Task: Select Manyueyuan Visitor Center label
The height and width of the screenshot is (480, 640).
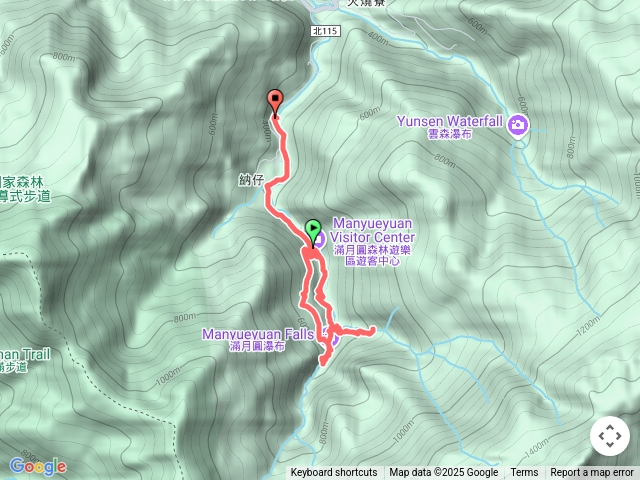Action: [372, 230]
